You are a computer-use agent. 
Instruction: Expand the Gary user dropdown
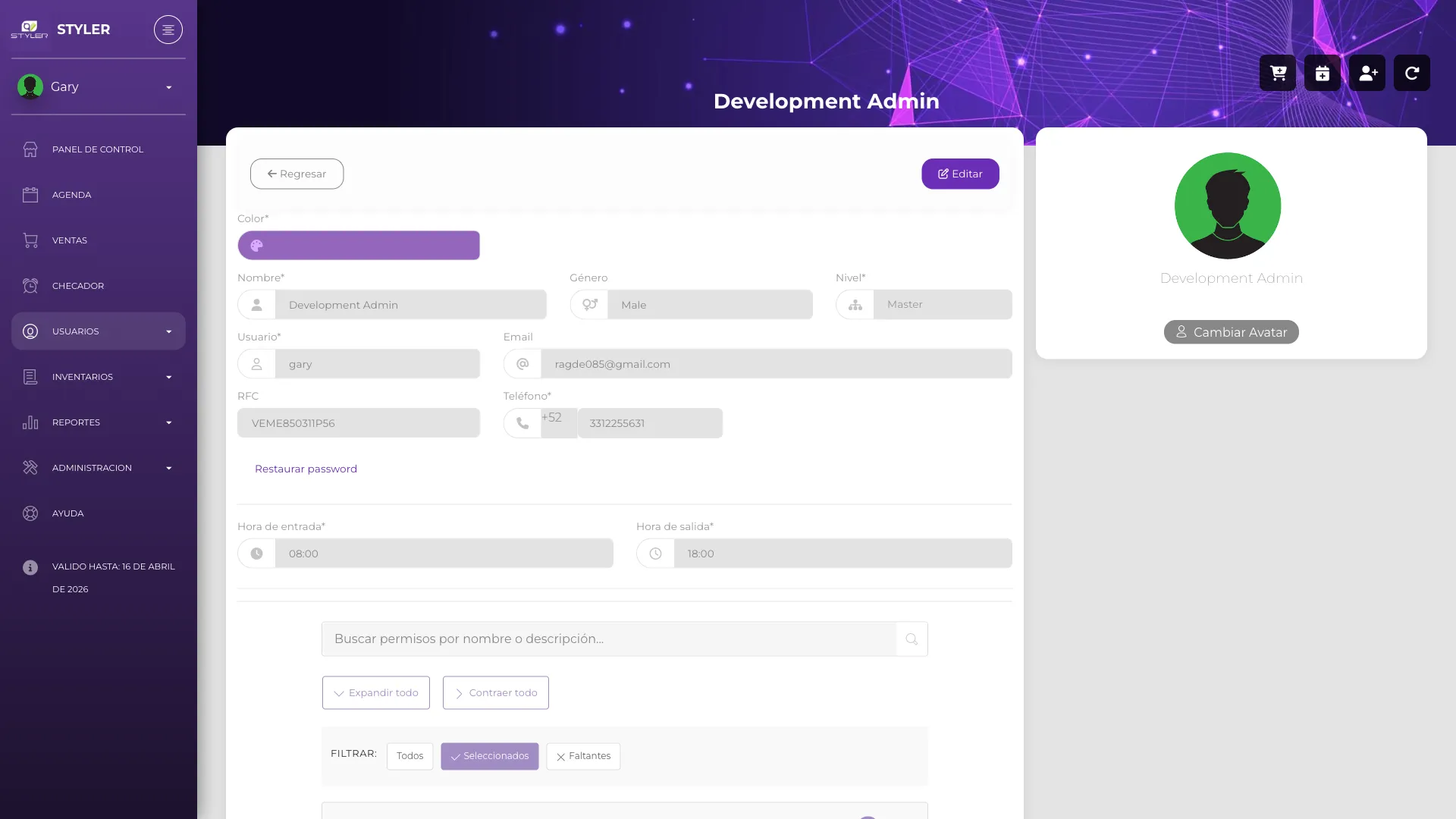click(169, 87)
